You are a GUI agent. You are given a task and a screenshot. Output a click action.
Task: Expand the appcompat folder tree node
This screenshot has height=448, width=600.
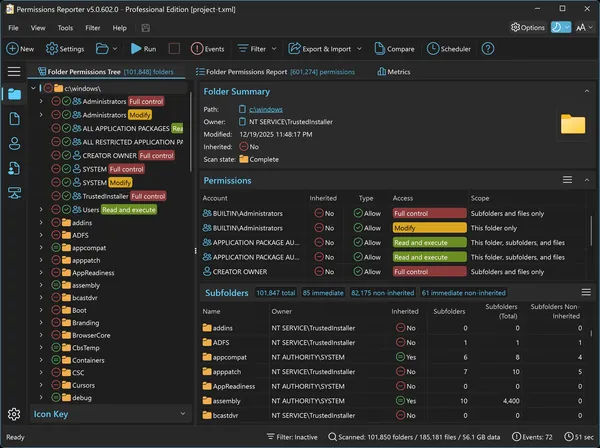(x=41, y=248)
